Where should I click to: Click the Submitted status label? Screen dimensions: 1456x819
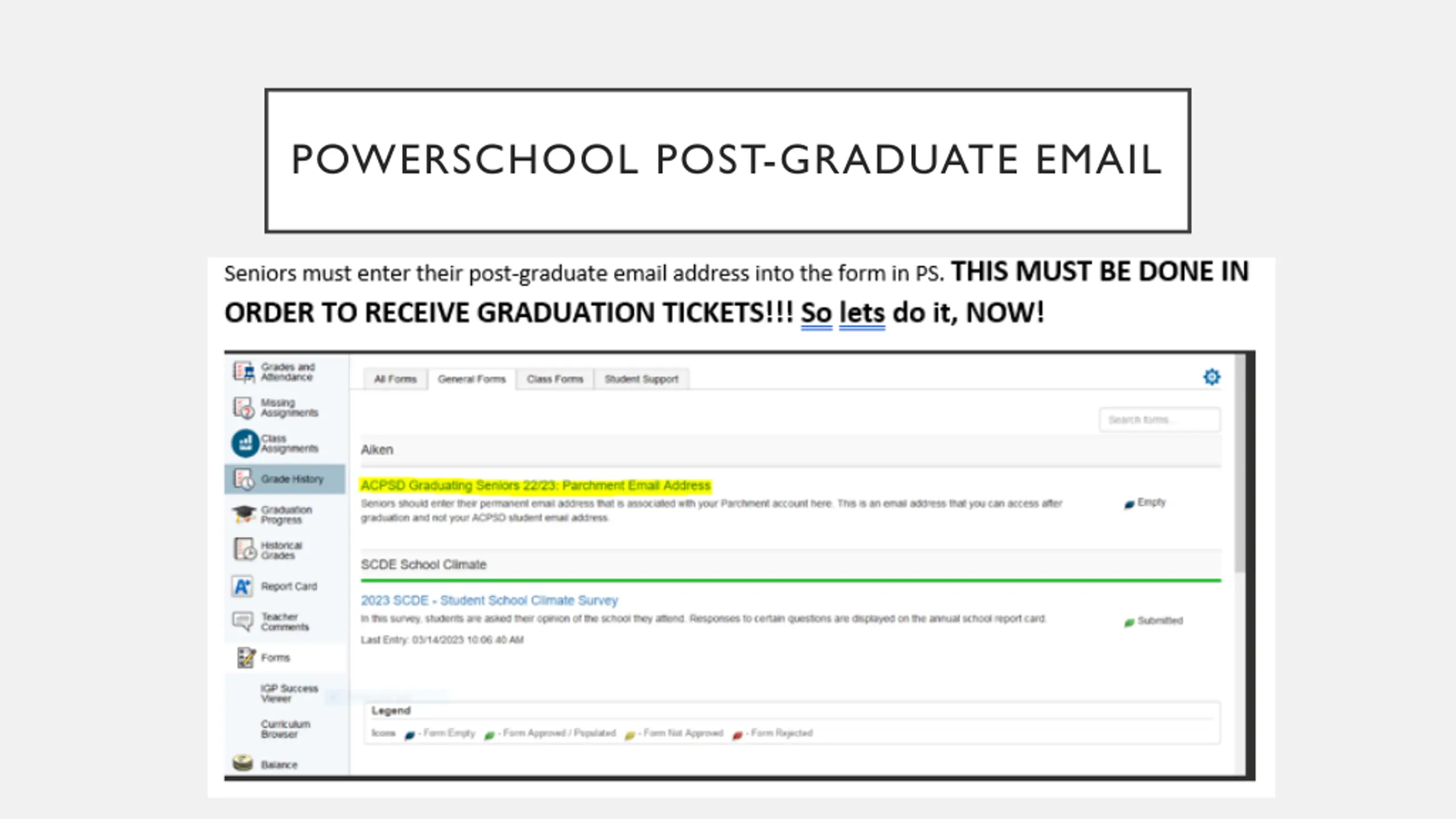(1160, 621)
